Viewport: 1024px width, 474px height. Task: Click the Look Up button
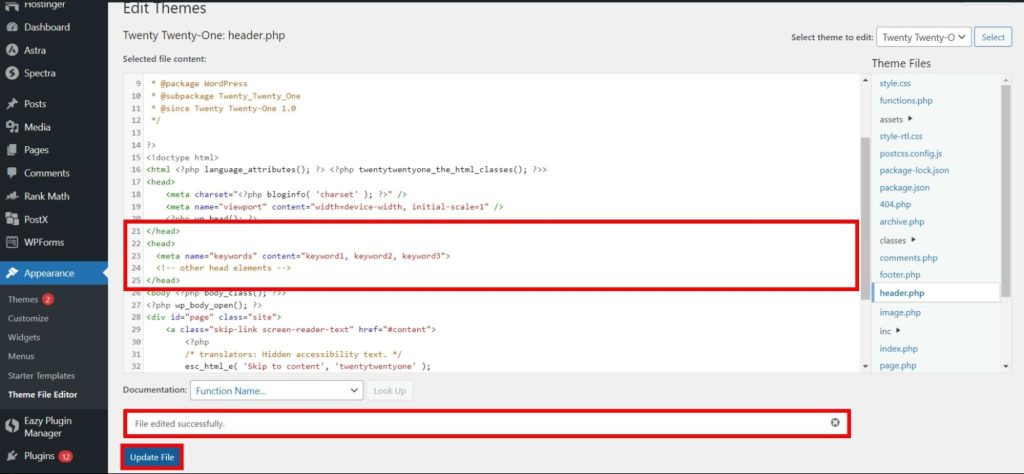click(389, 390)
